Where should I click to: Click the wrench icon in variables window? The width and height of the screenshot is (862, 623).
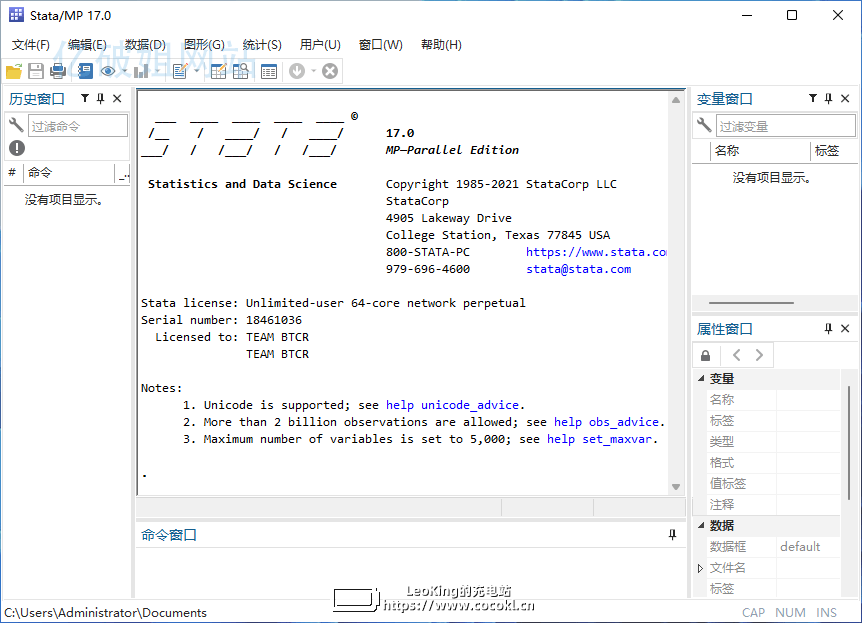pos(704,125)
